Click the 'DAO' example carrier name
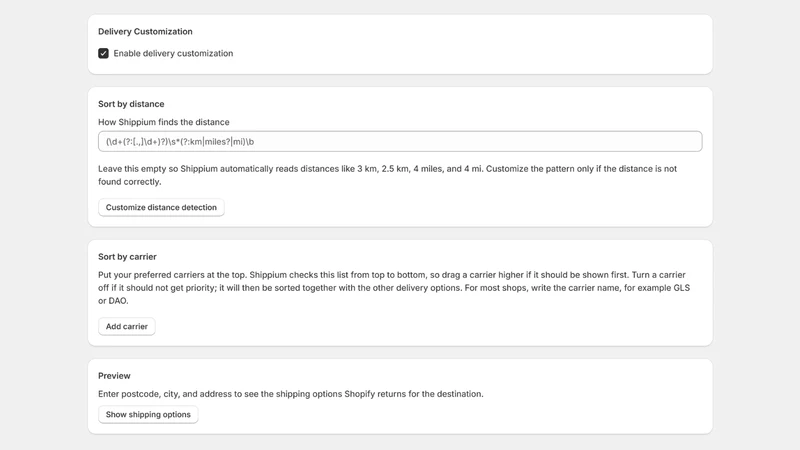 click(x=117, y=301)
